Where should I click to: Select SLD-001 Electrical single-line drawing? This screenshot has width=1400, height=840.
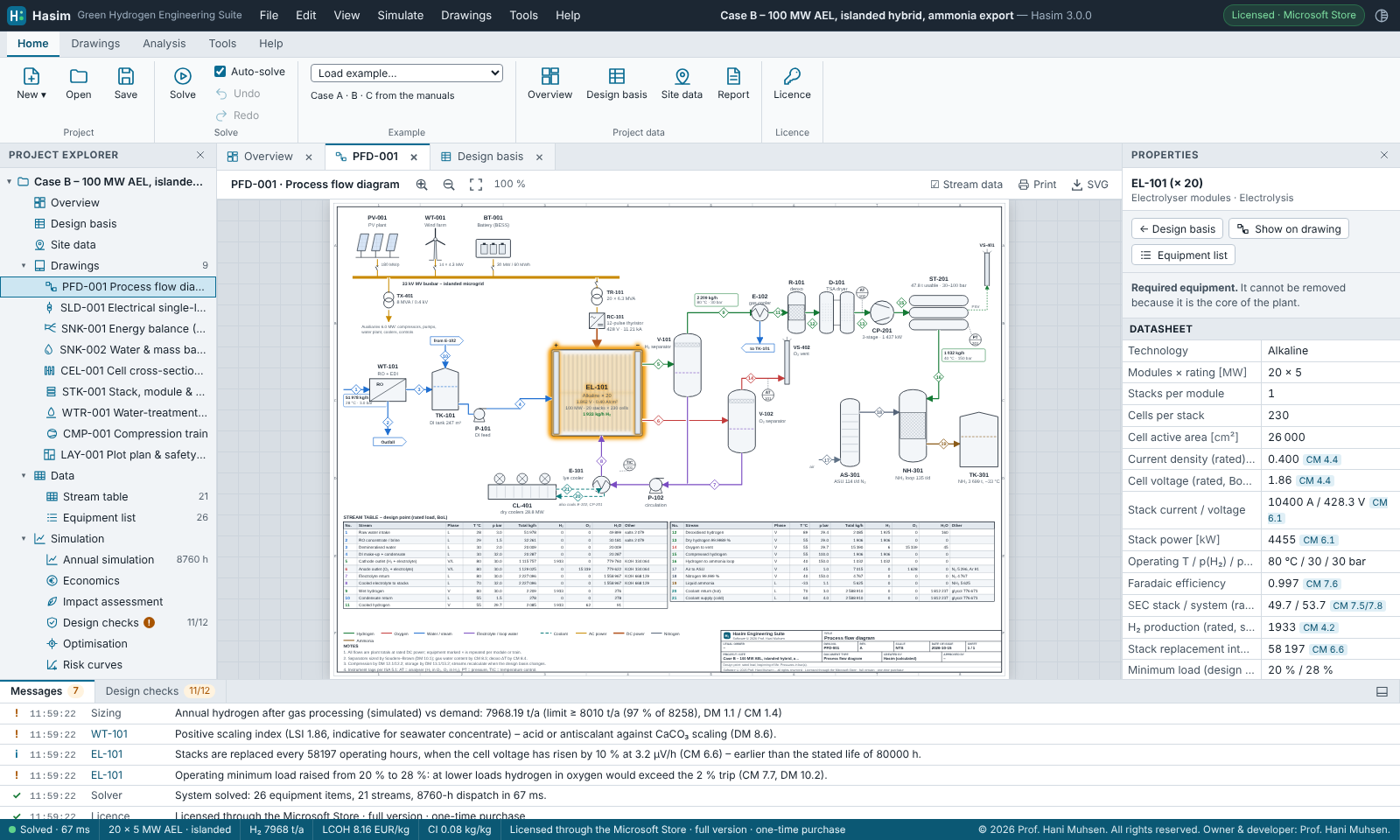[108, 308]
